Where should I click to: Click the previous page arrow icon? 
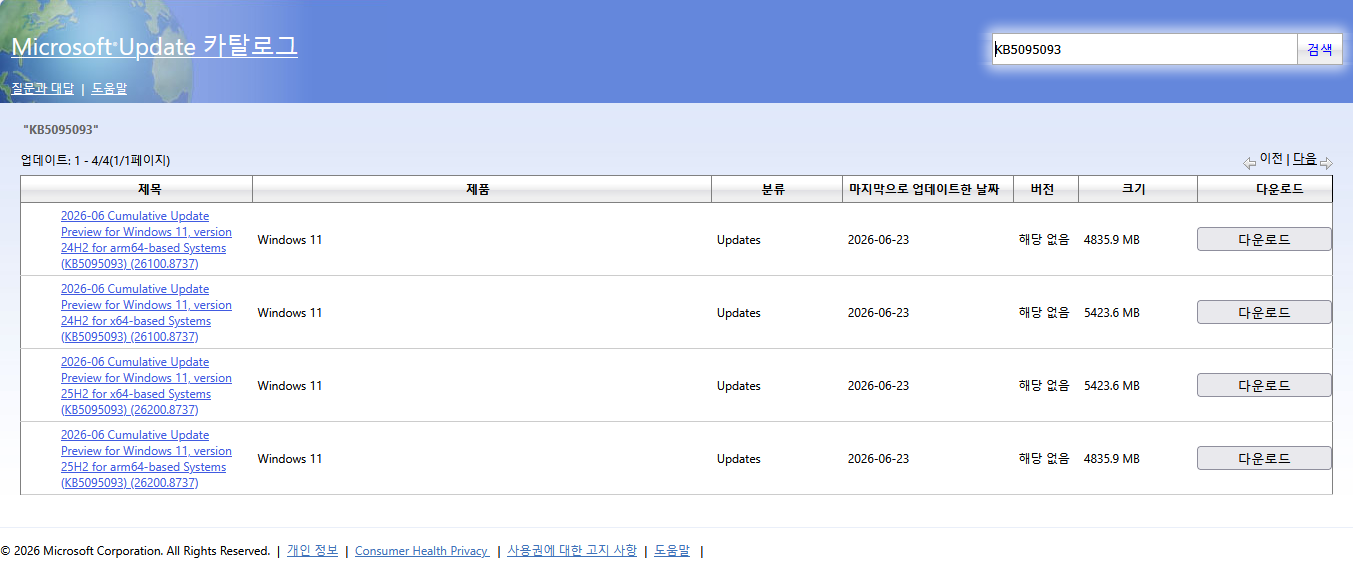coord(1249,163)
